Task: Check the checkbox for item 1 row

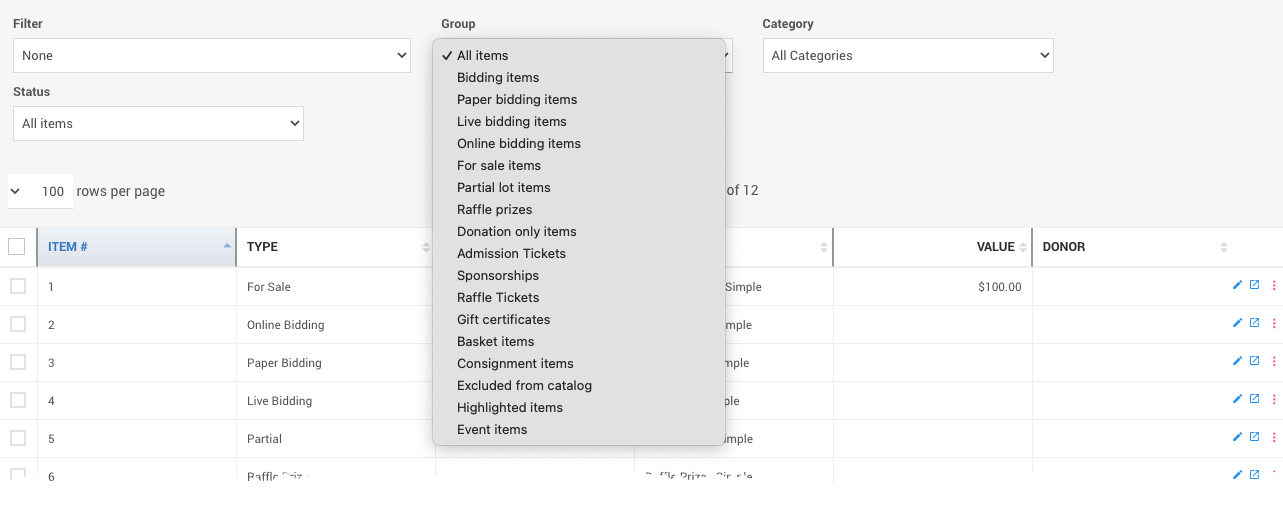Action: click(18, 286)
